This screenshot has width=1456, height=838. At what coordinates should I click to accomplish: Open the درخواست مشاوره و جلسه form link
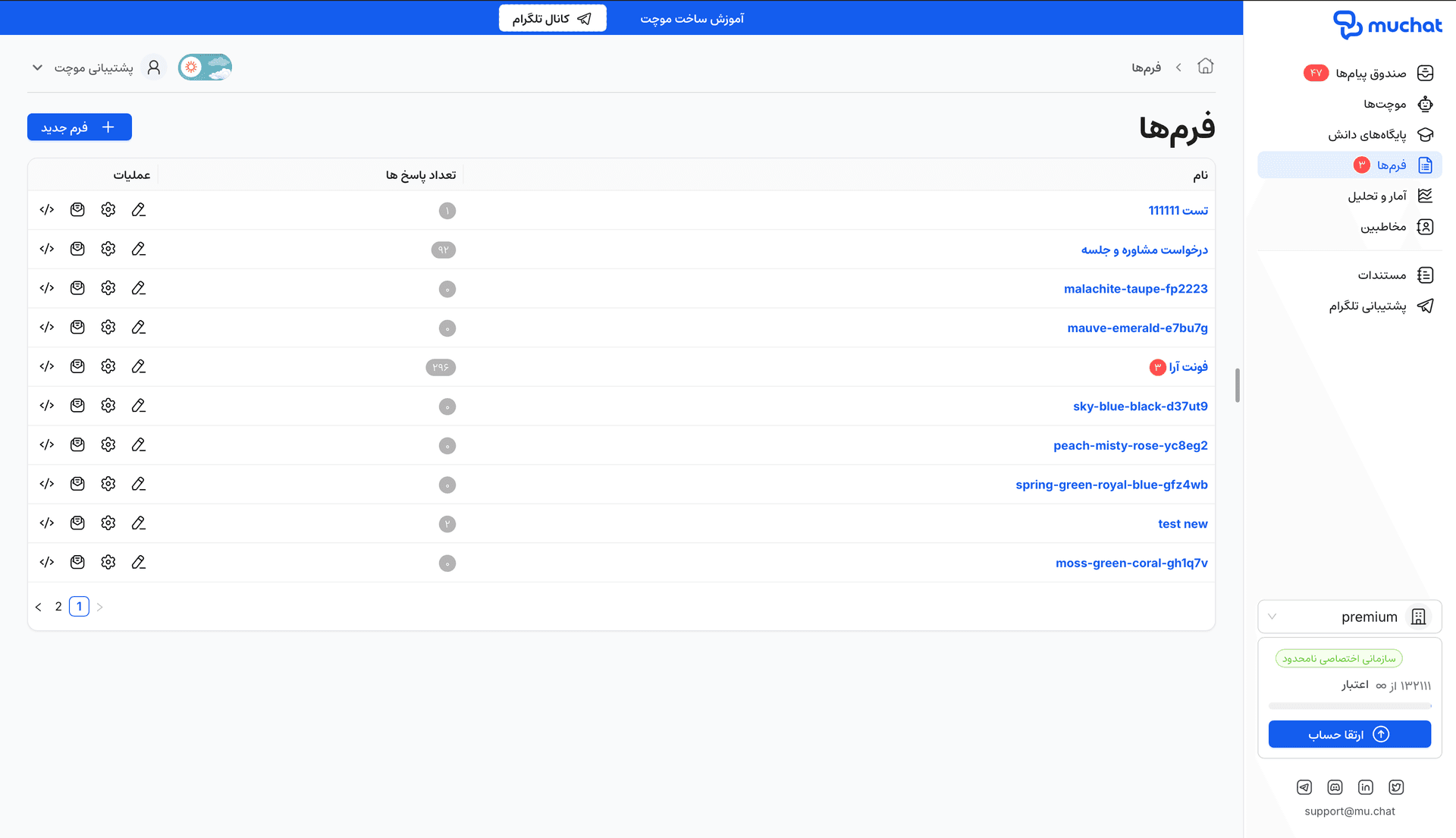click(1144, 250)
